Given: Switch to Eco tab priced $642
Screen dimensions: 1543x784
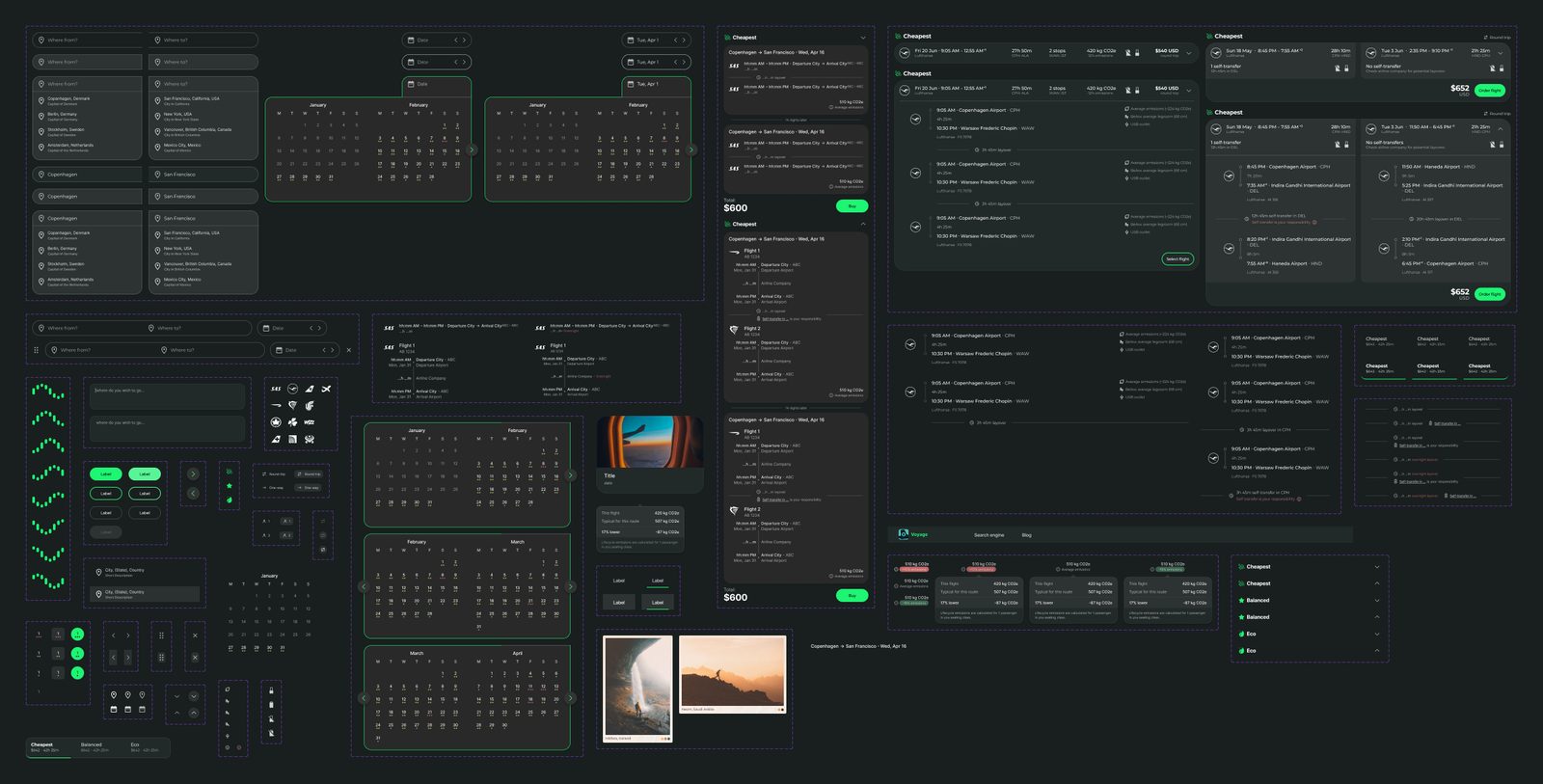Looking at the screenshot, I should point(144,747).
